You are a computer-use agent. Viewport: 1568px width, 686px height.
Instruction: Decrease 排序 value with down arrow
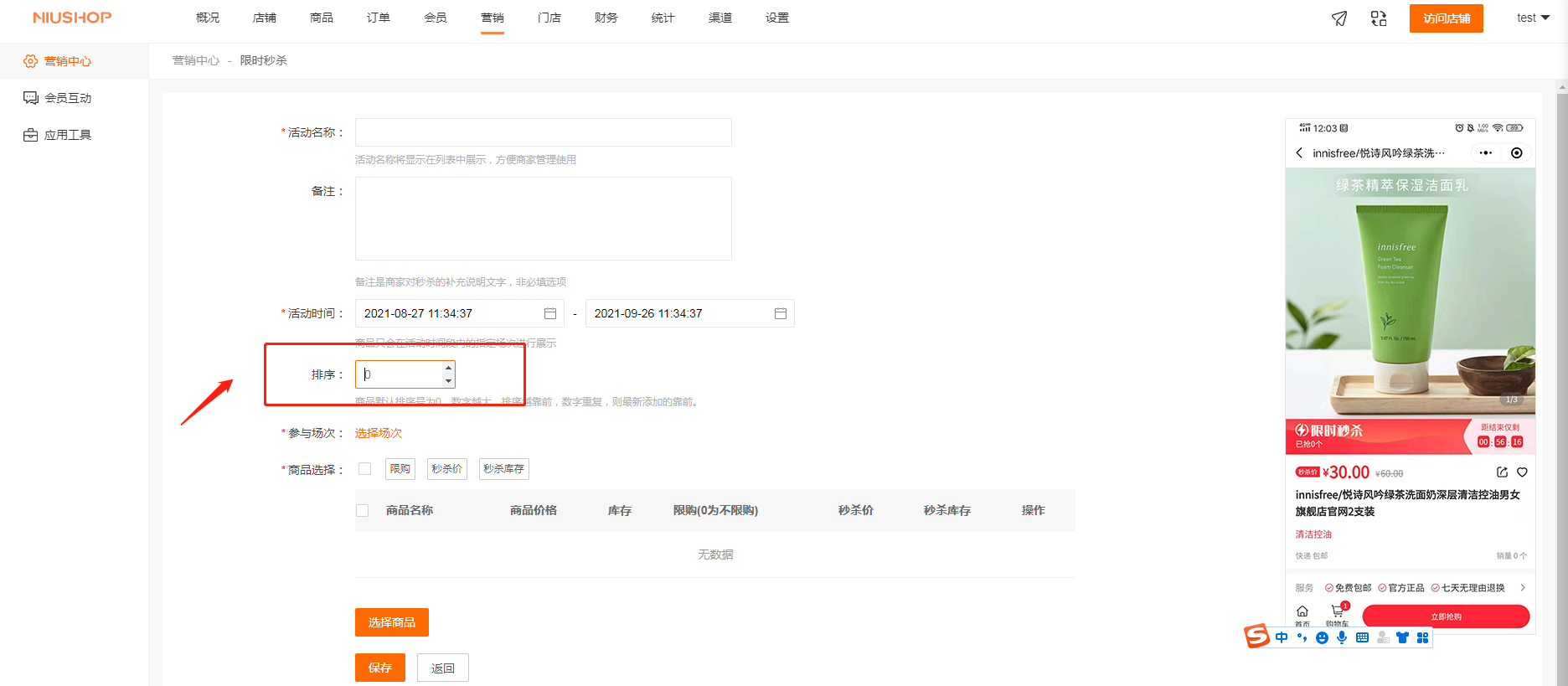click(448, 381)
